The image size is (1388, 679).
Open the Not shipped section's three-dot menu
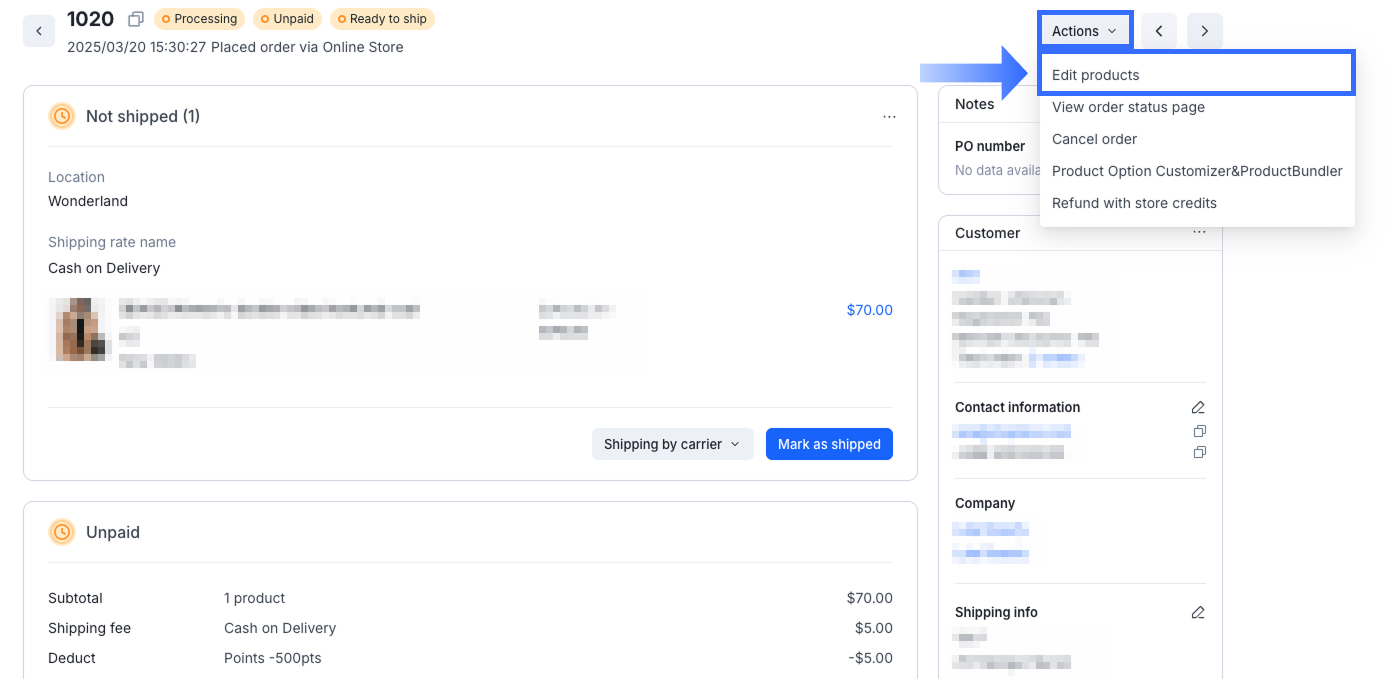889,117
